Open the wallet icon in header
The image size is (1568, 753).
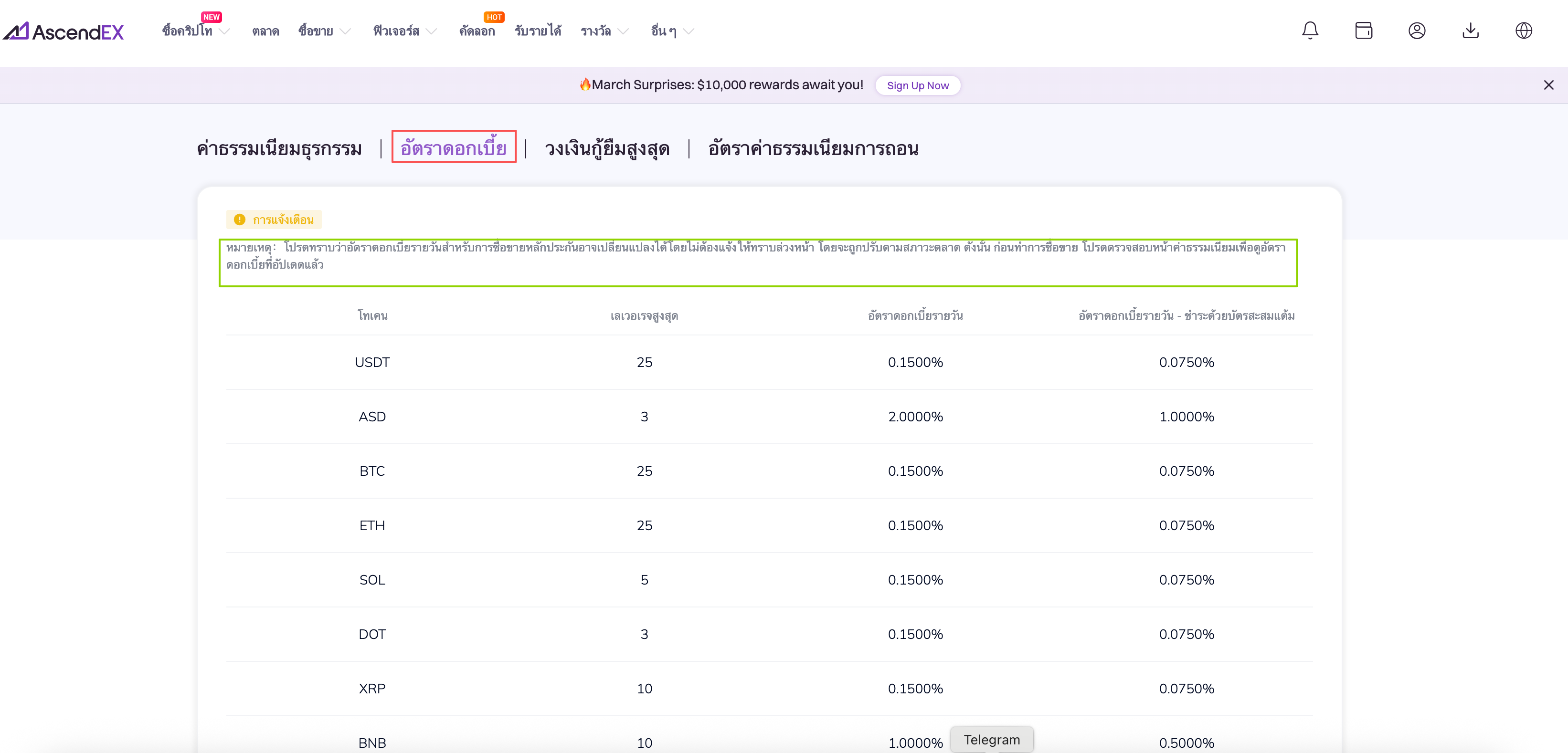tap(1364, 31)
